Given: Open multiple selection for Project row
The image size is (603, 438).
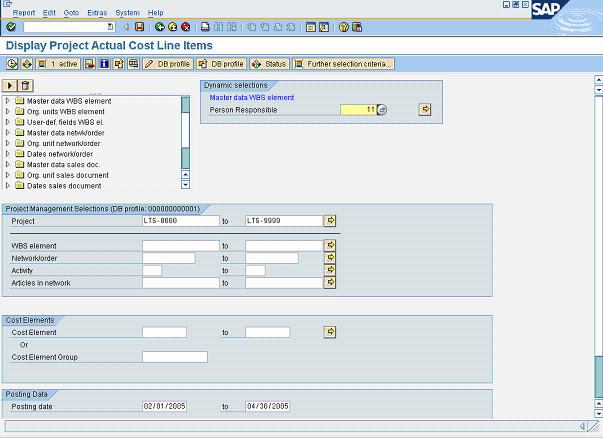Looking at the screenshot, I should point(330,221).
